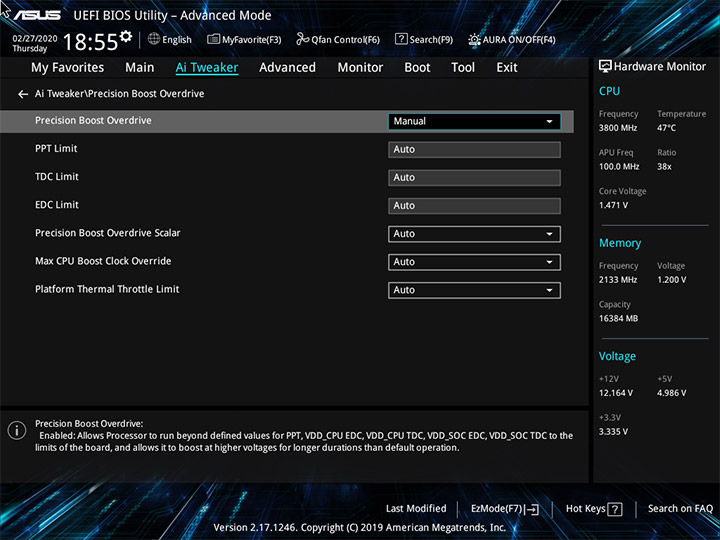Open MyFavorite(F3) folder icon
Screen dimensions: 720x540
pyautogui.click(x=214, y=39)
